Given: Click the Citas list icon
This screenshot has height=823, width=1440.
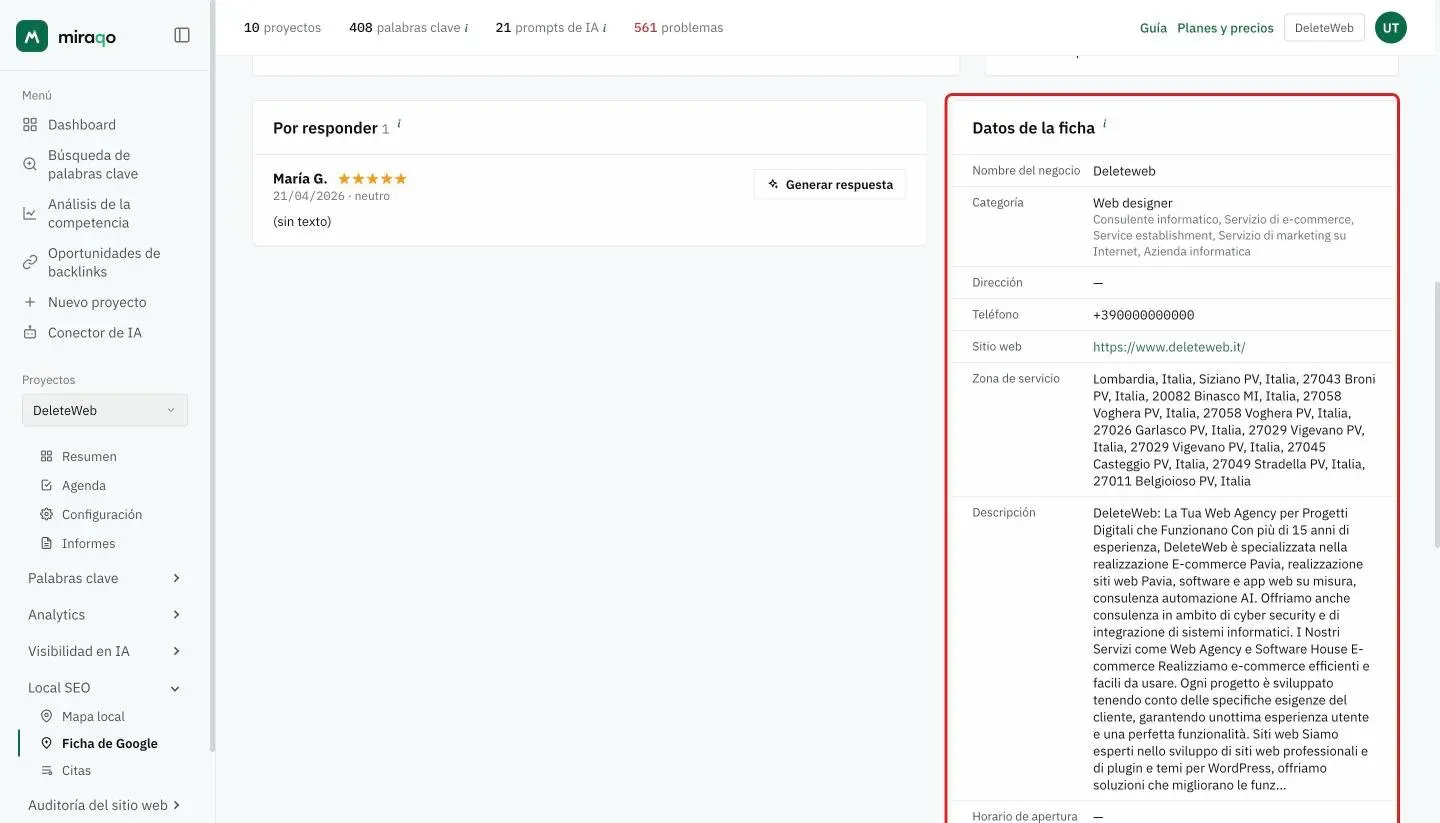Looking at the screenshot, I should tap(46, 770).
